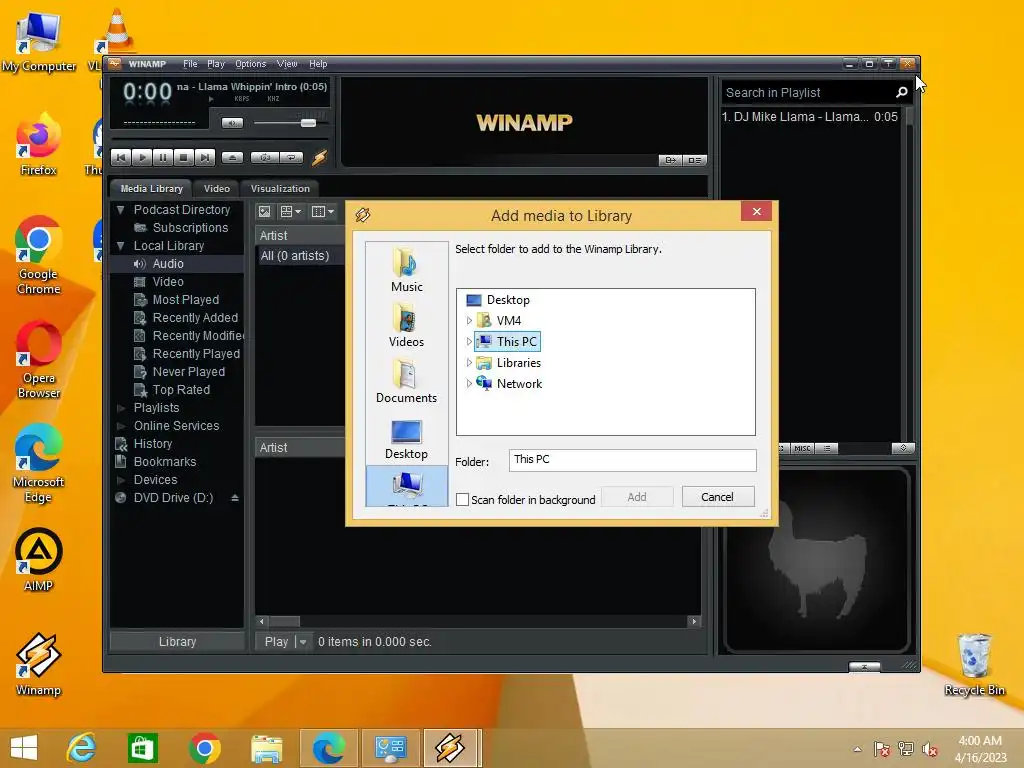This screenshot has width=1024, height=768.
Task: Click the Library button at bottom
Action: pos(177,641)
